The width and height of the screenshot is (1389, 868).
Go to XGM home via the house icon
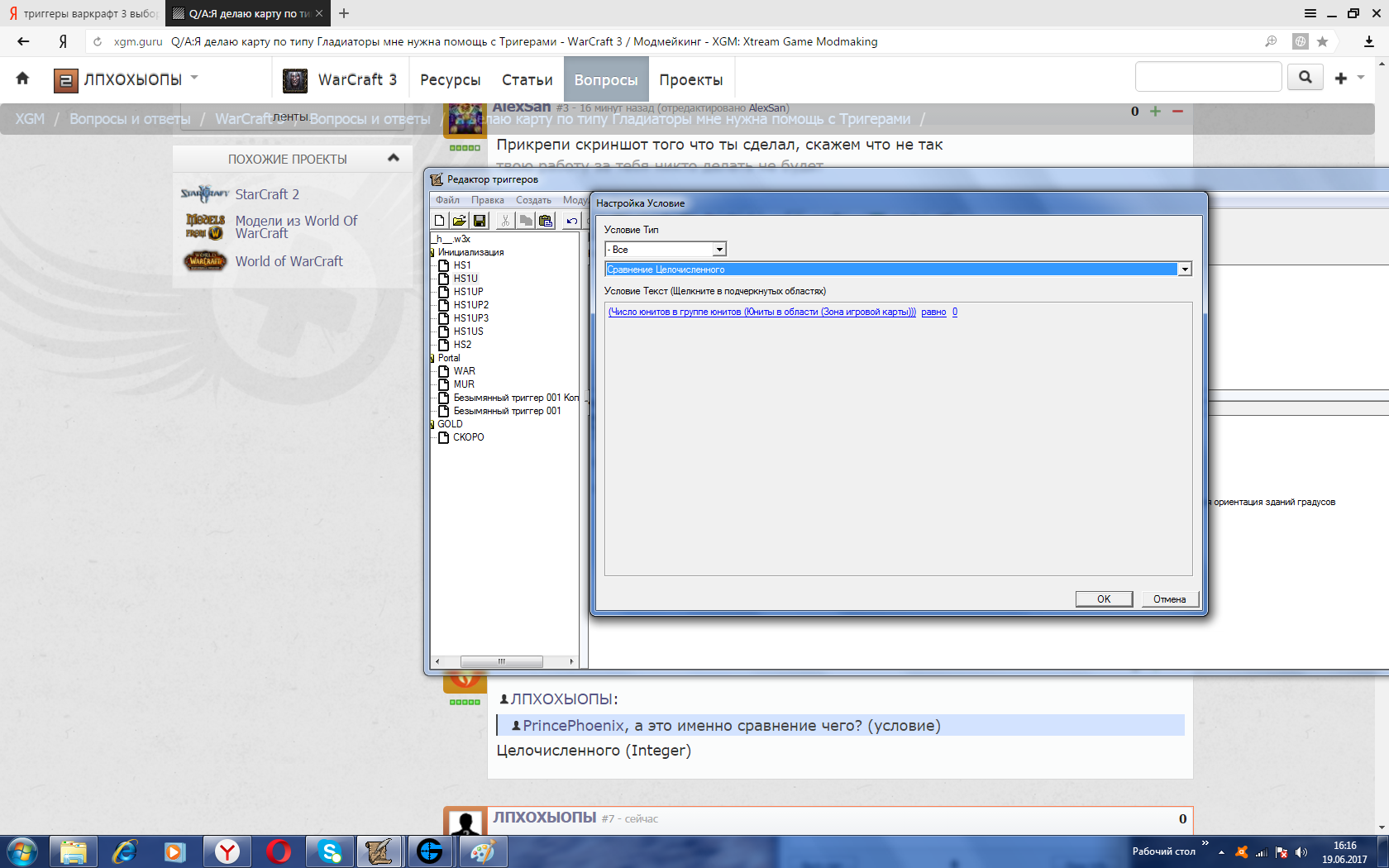tap(22, 79)
